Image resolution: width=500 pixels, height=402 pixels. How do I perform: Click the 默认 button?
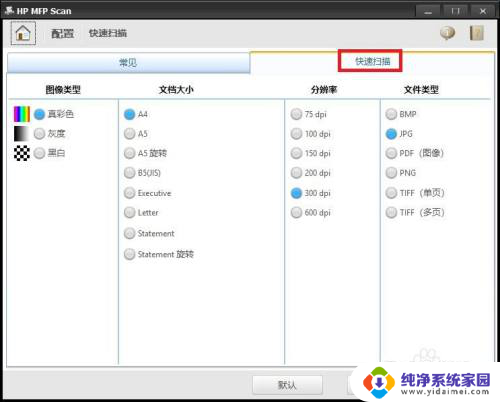287,385
